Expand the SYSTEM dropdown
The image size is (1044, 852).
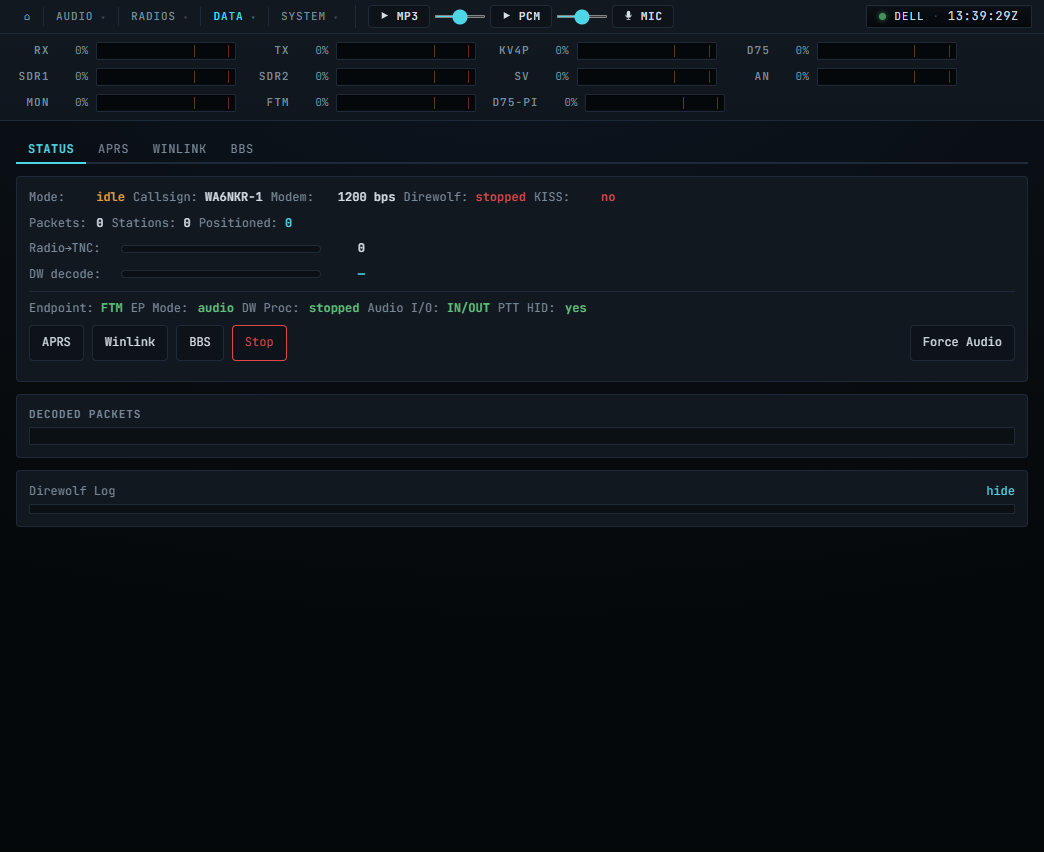click(309, 17)
